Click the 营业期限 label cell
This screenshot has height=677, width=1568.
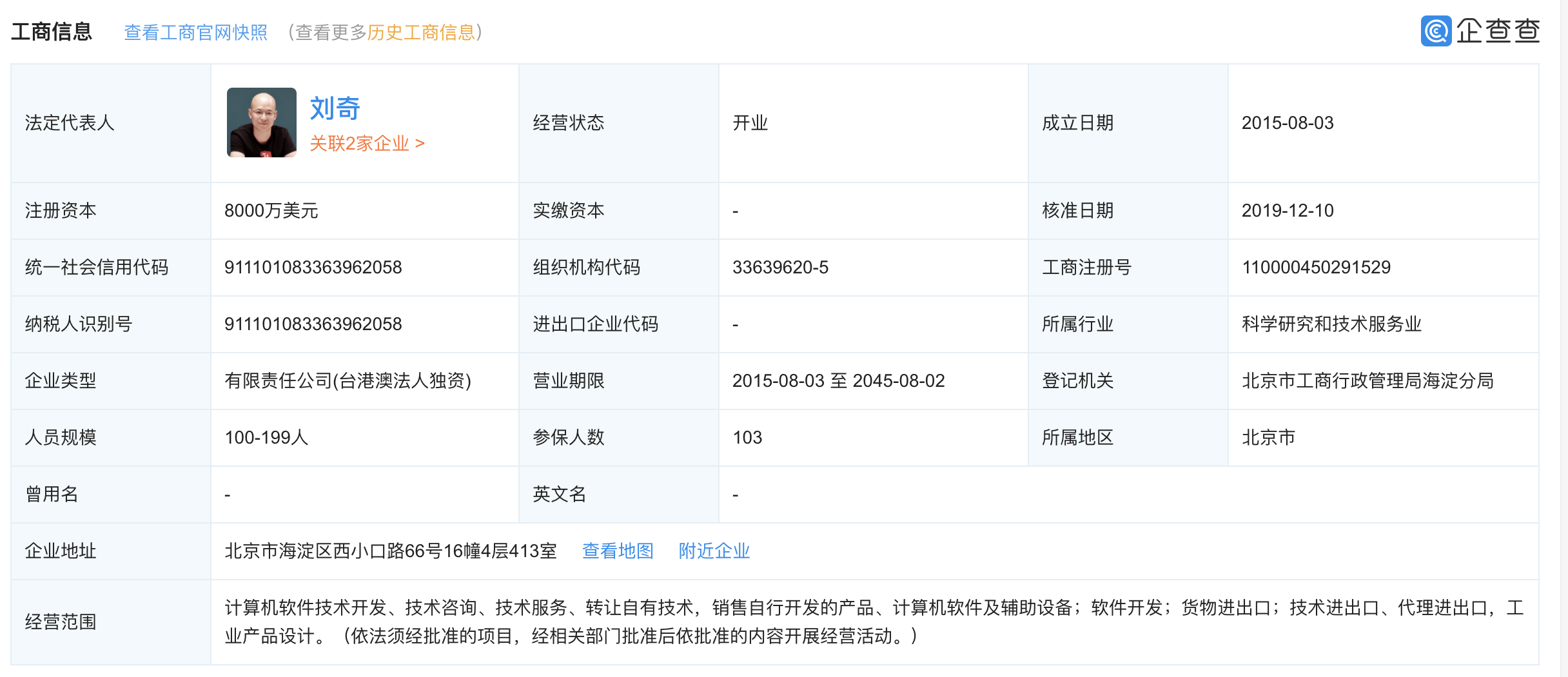pos(619,381)
